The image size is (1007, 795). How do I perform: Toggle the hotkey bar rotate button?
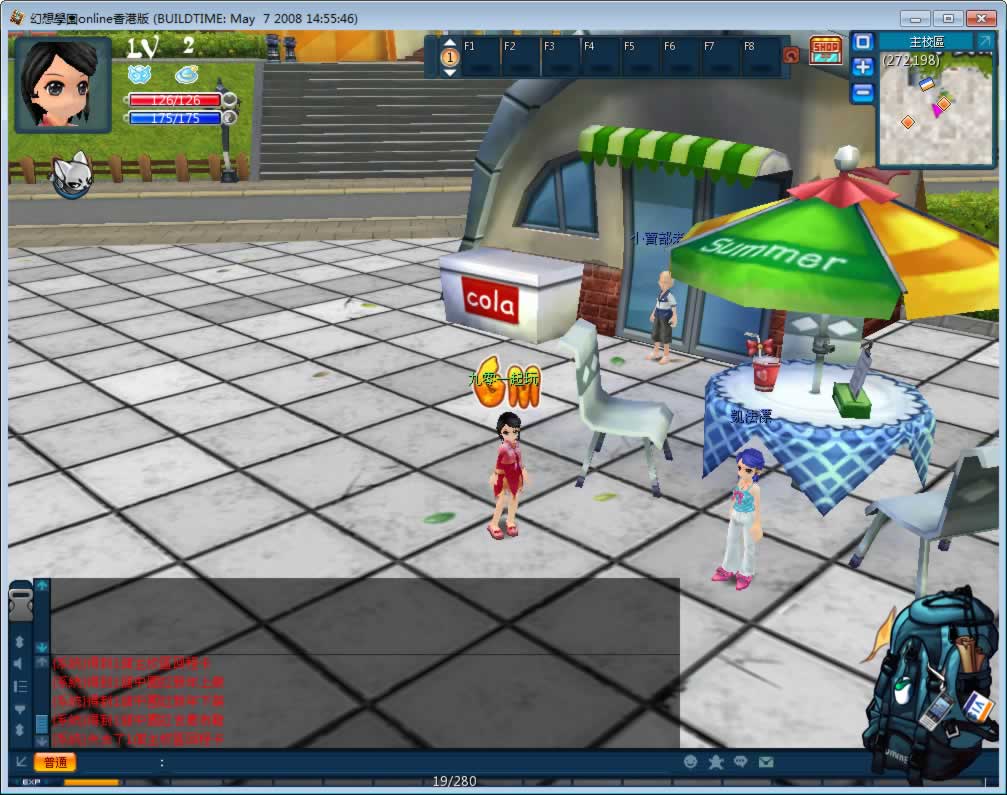point(791,56)
